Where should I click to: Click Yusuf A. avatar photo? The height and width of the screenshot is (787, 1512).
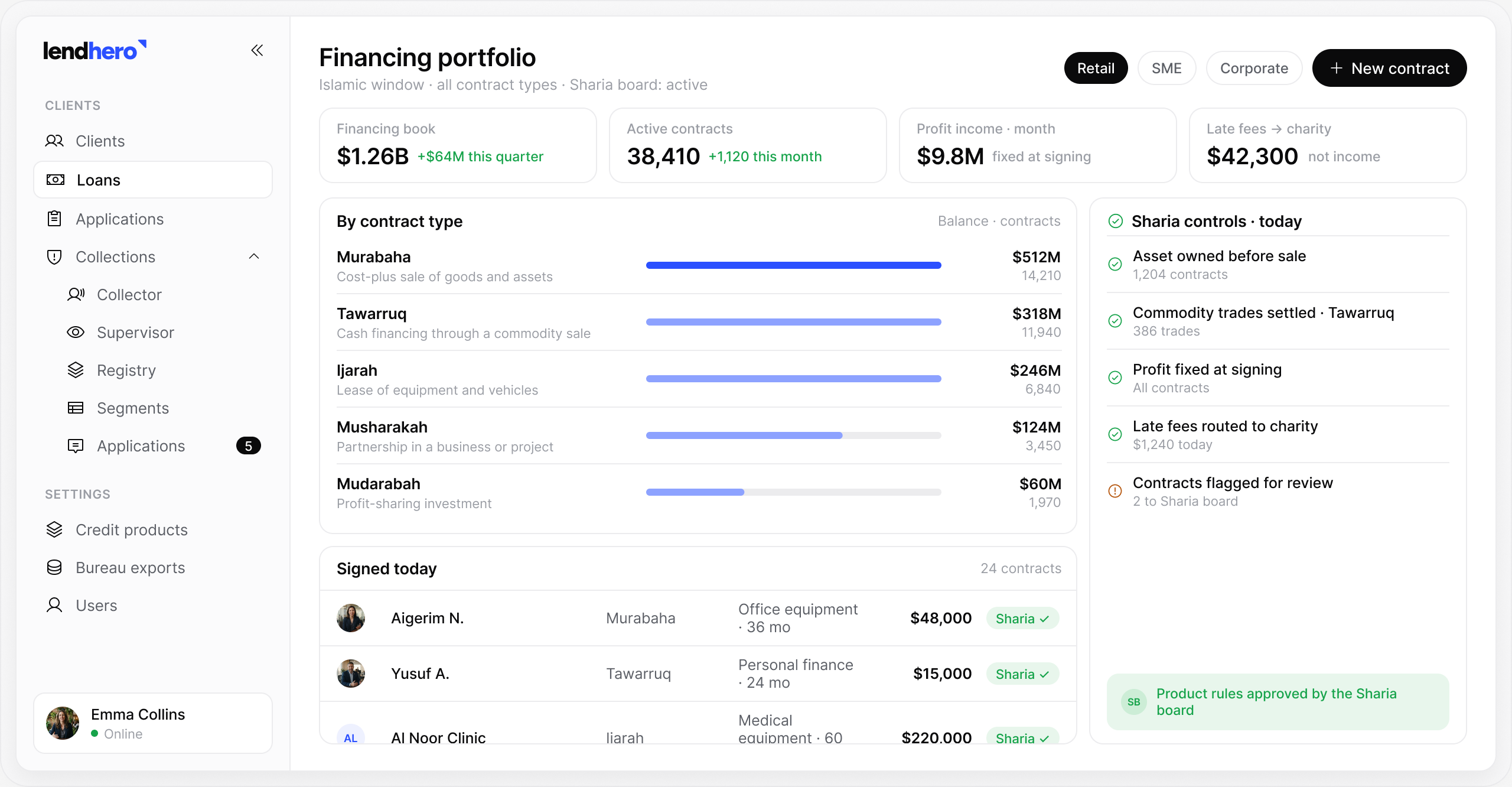click(x=351, y=674)
